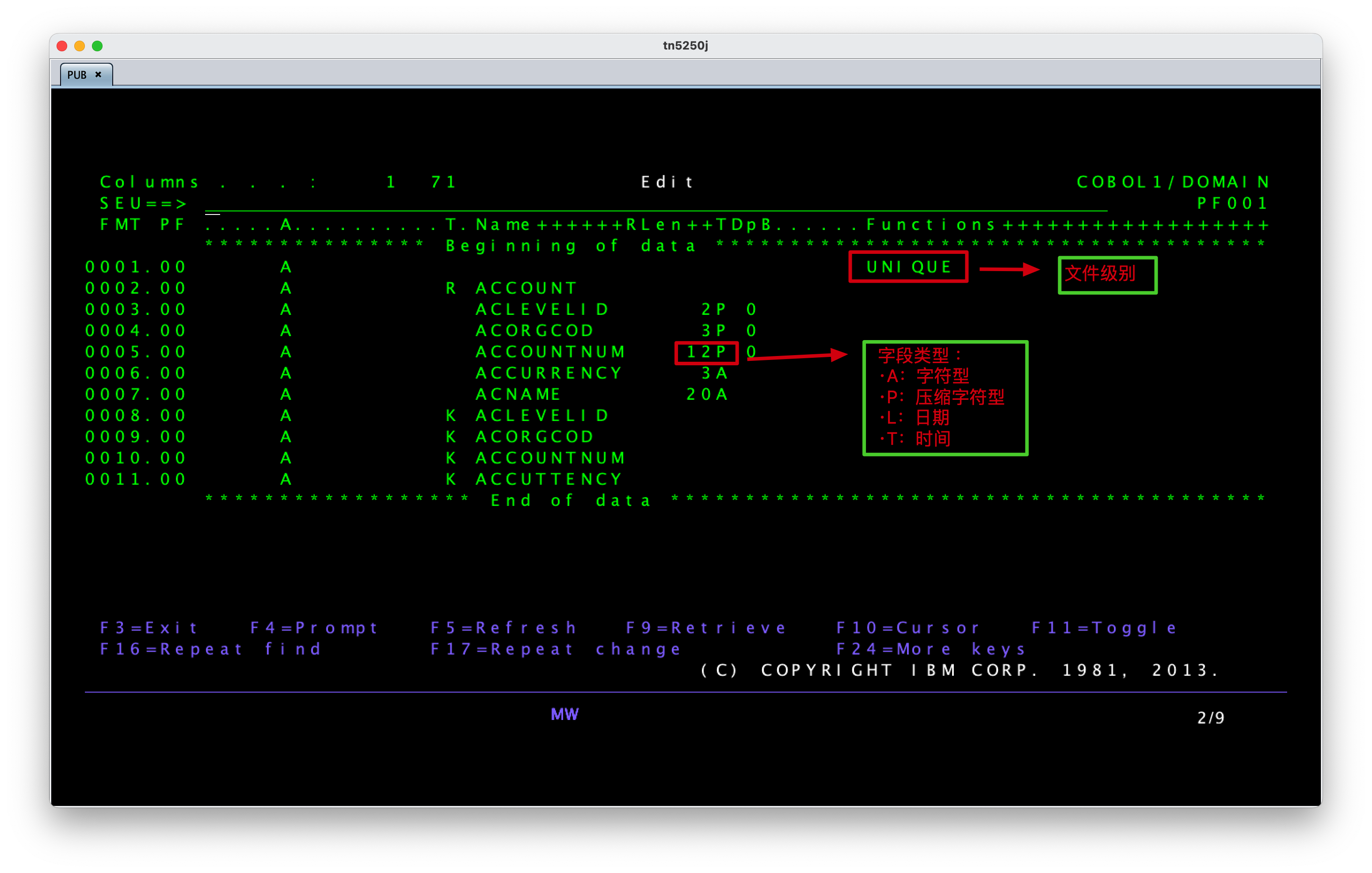Close the PUB session tab
The height and width of the screenshot is (873, 1372).
click(x=98, y=75)
